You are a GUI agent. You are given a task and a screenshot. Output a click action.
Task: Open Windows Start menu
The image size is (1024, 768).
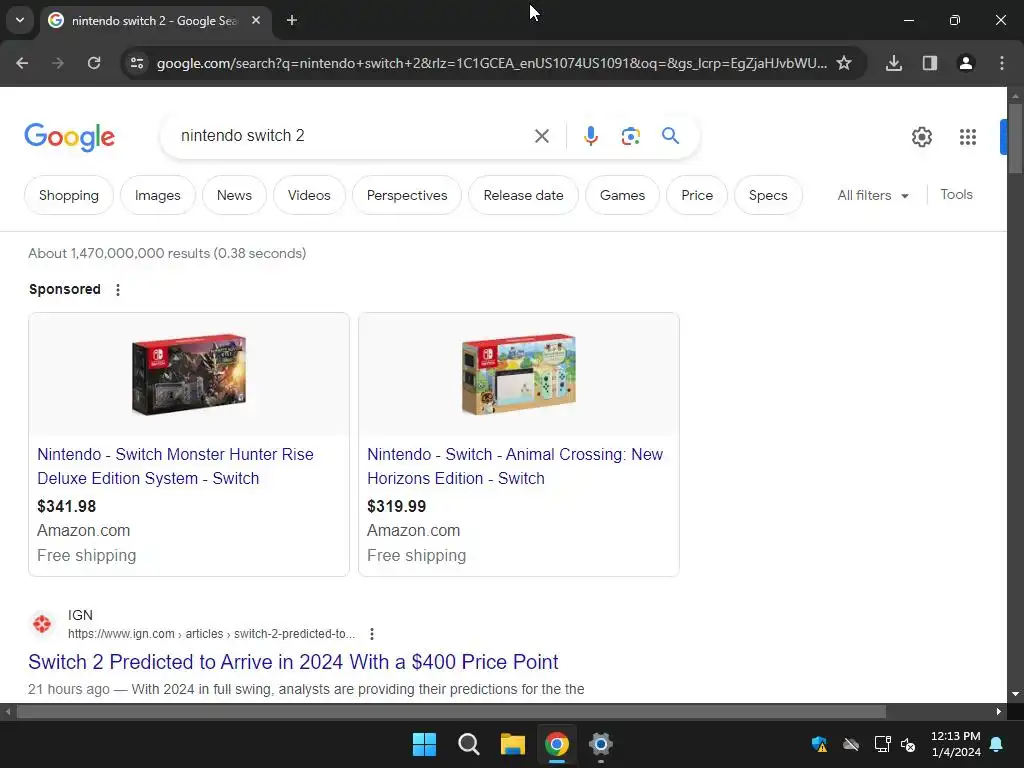[424, 744]
